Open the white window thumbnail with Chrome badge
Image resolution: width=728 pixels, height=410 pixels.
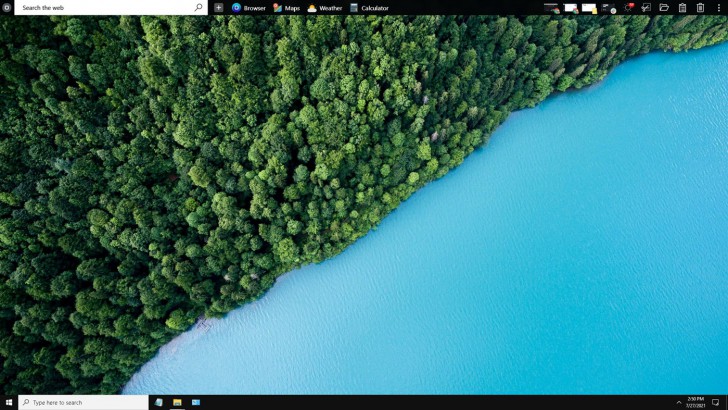(571, 8)
